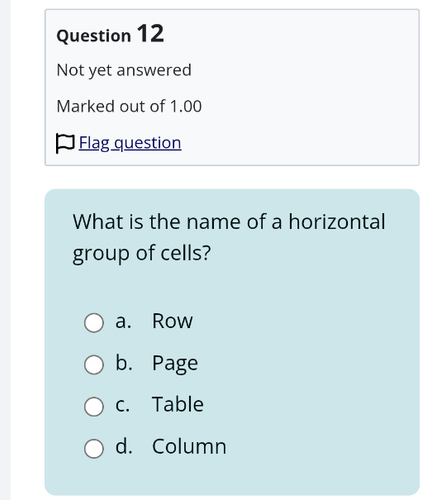The height and width of the screenshot is (500, 427).
Task: Click the letter a. beside Row
Action: [x=123, y=322]
